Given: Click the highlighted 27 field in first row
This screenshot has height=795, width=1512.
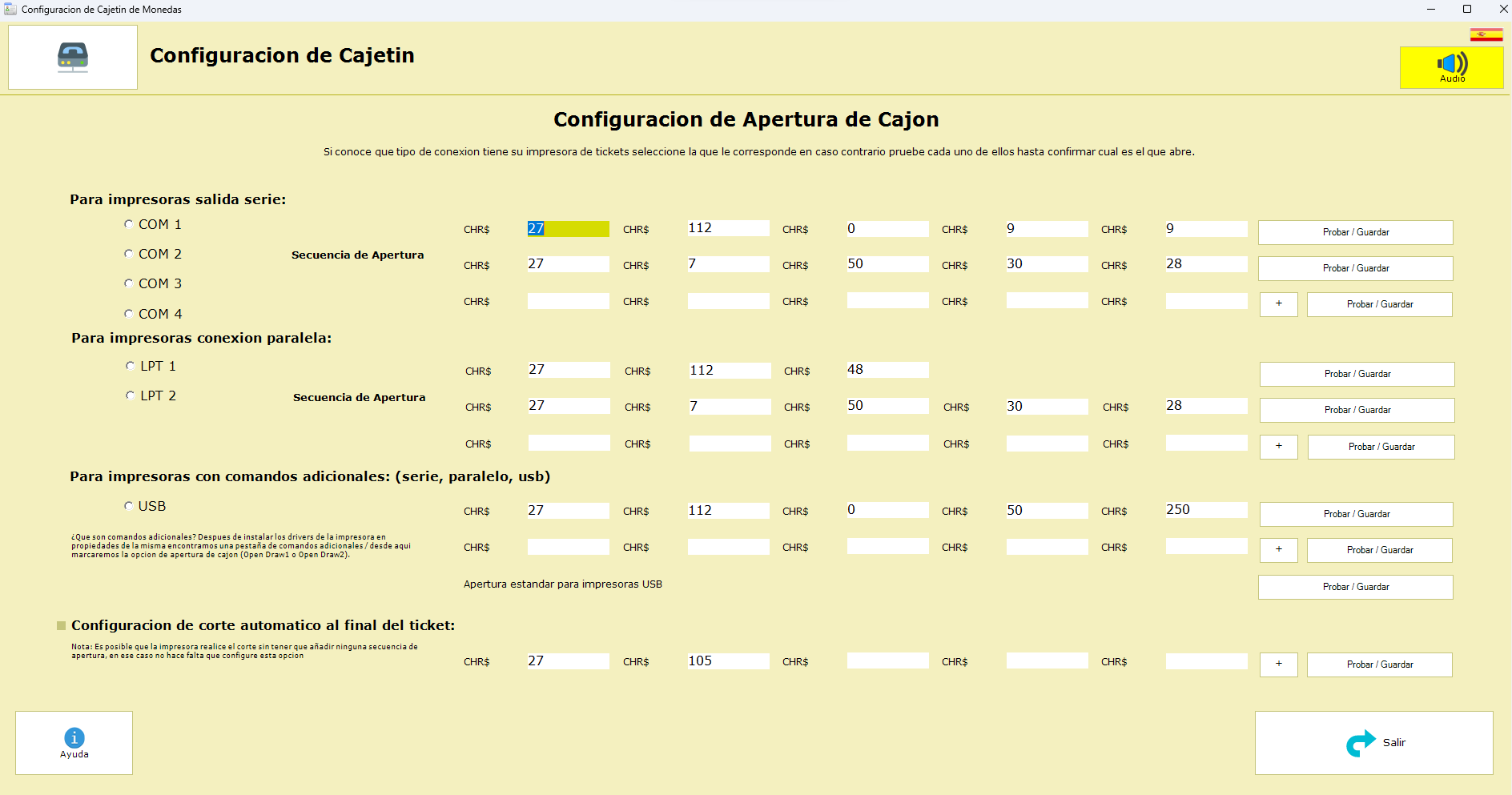Looking at the screenshot, I should click(x=568, y=229).
